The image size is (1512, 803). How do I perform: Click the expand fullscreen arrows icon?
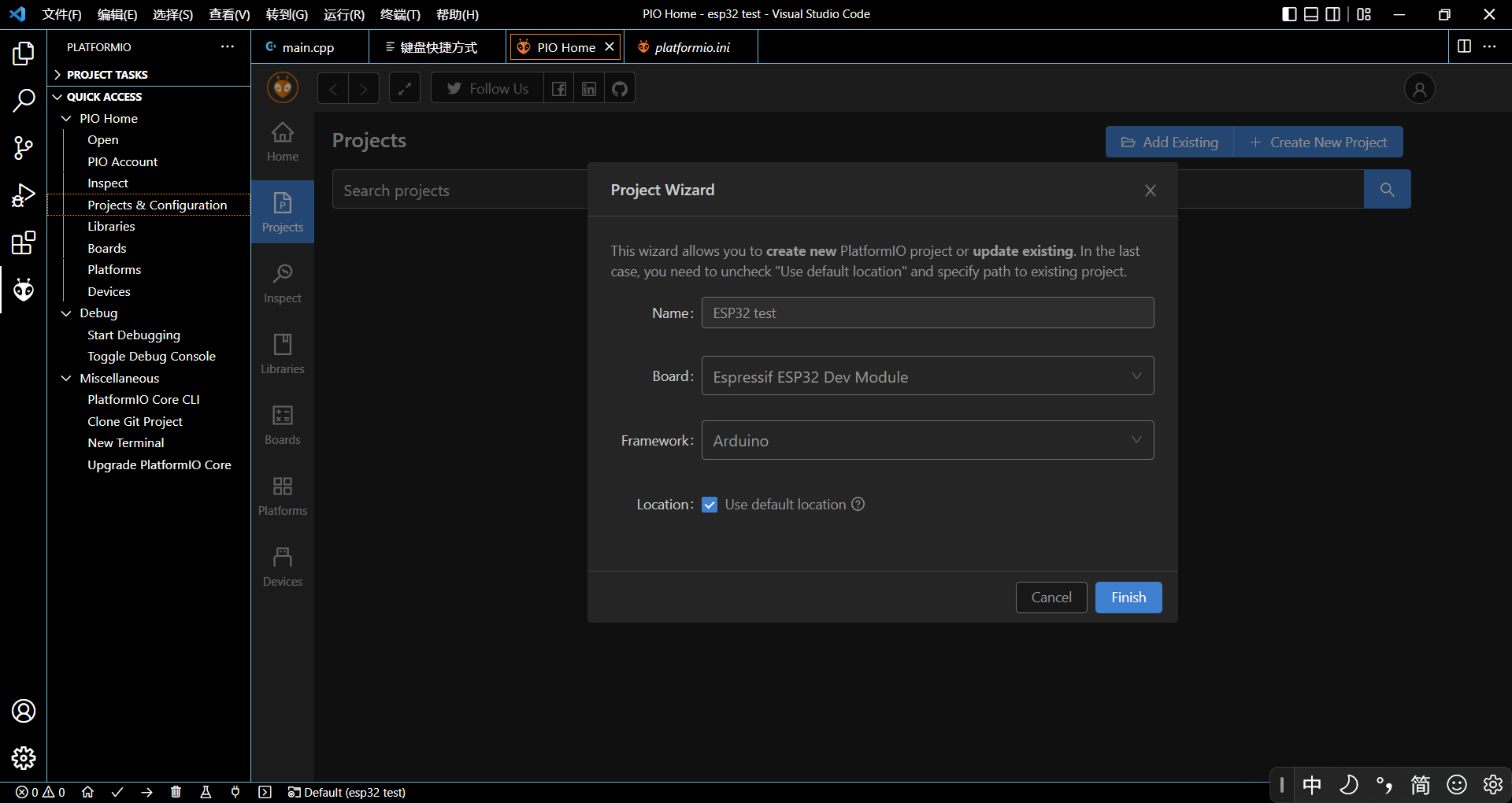pos(405,88)
